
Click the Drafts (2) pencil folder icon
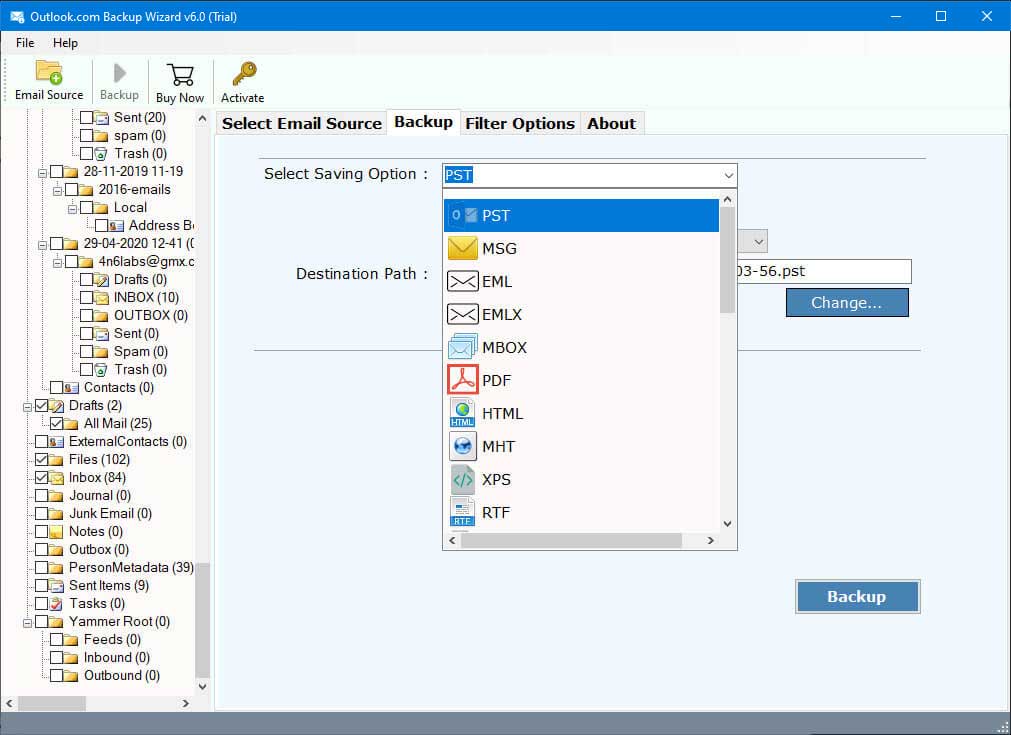(x=57, y=406)
